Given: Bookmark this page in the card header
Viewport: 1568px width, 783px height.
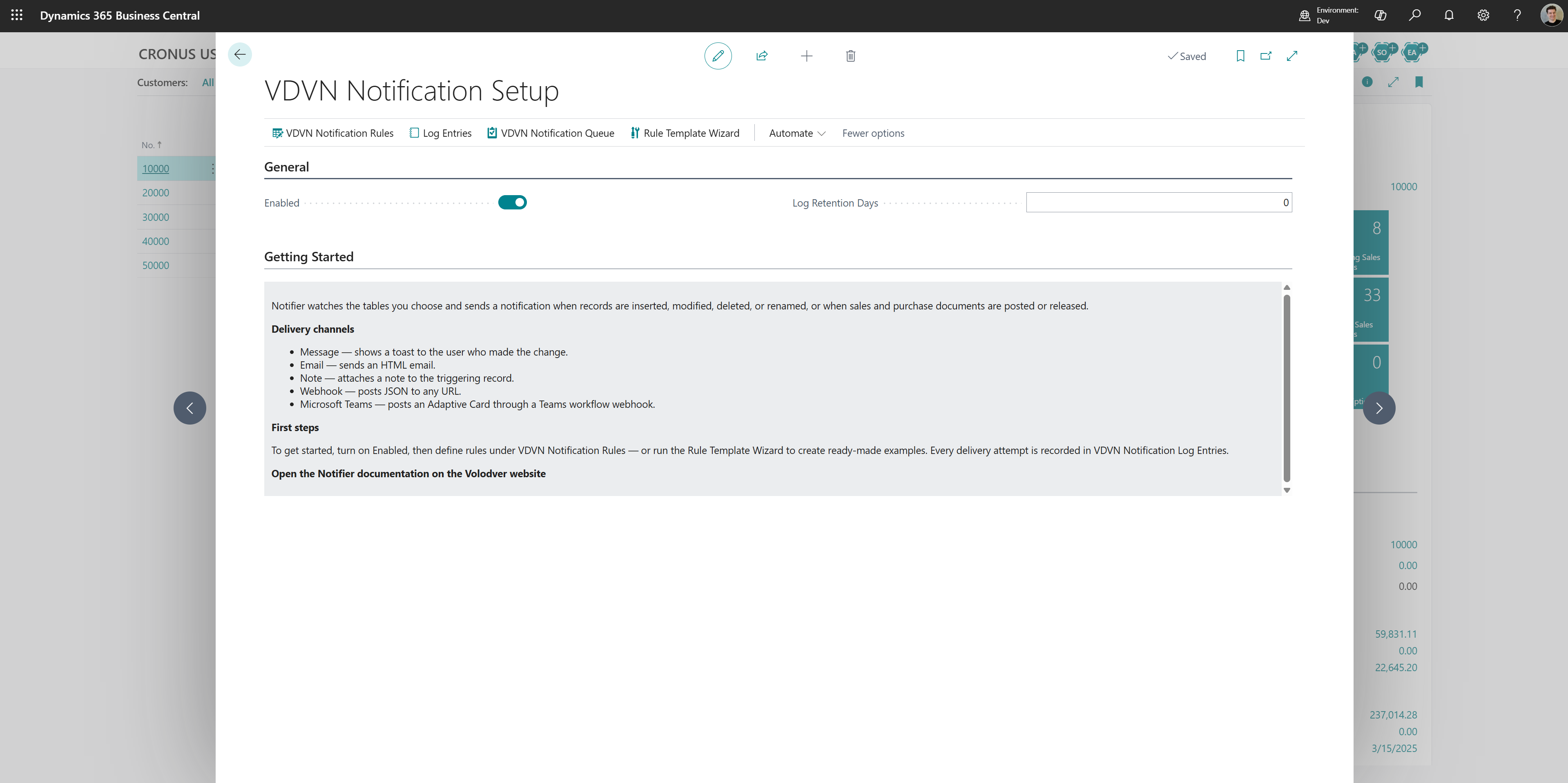Looking at the screenshot, I should (1240, 56).
